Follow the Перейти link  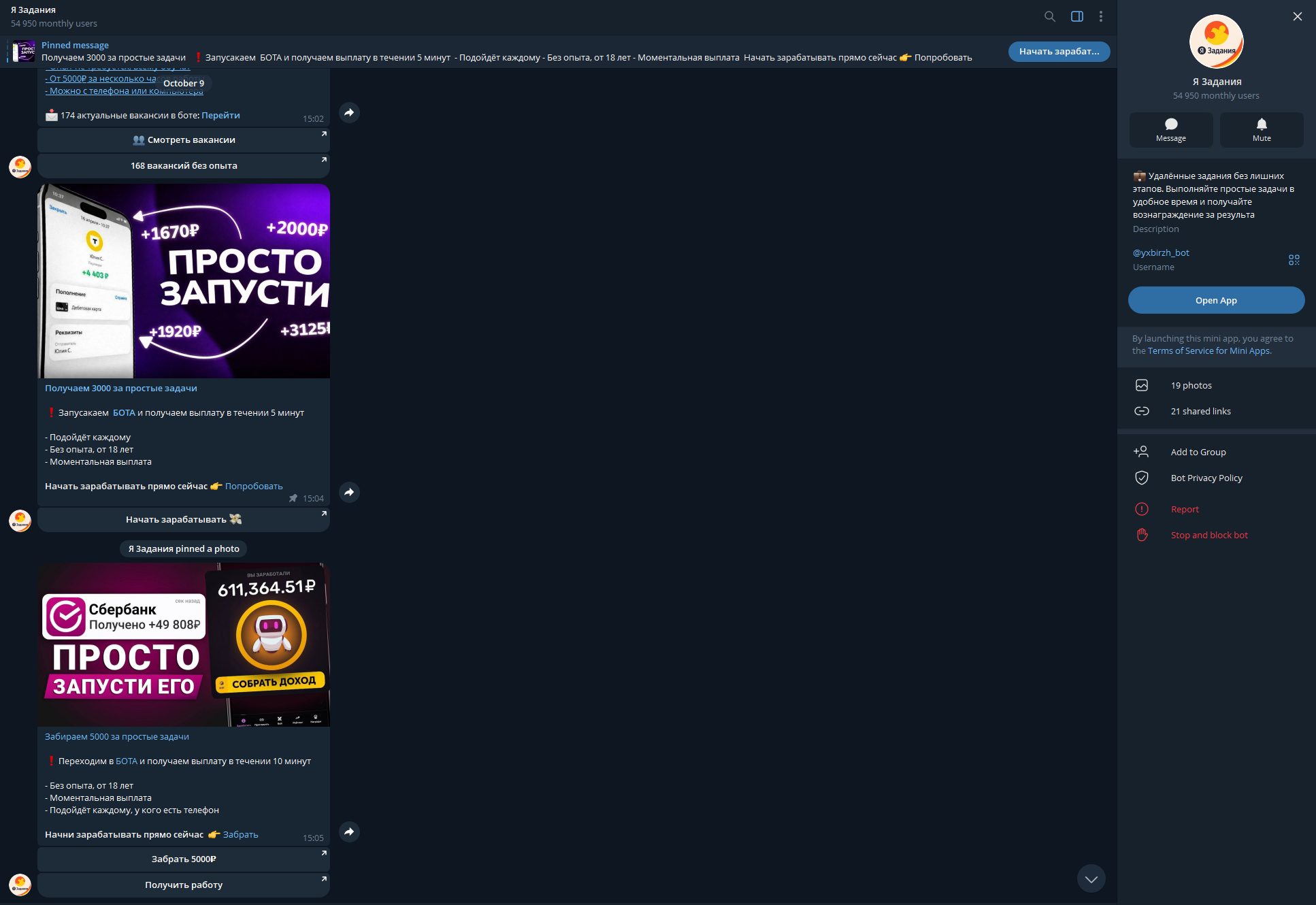click(x=220, y=116)
